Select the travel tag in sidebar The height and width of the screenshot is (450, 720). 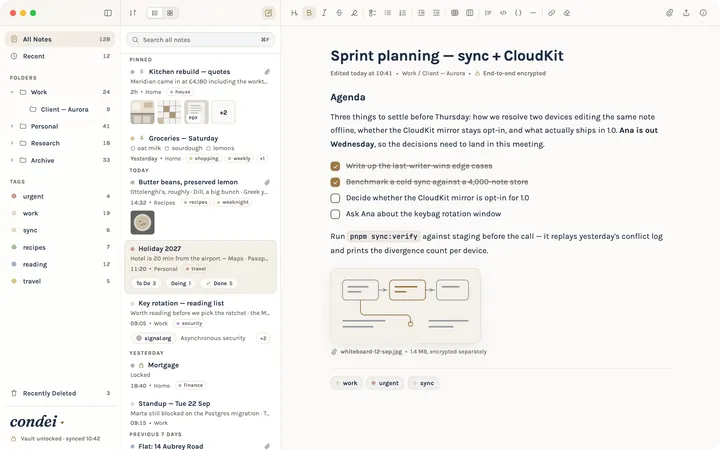tap(60, 281)
